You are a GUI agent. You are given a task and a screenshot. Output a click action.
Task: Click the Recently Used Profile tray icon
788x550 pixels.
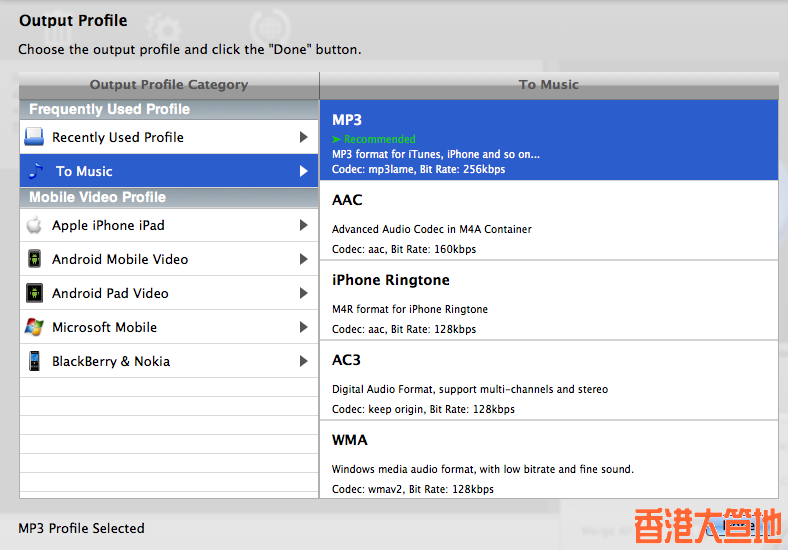pyautogui.click(x=34, y=137)
